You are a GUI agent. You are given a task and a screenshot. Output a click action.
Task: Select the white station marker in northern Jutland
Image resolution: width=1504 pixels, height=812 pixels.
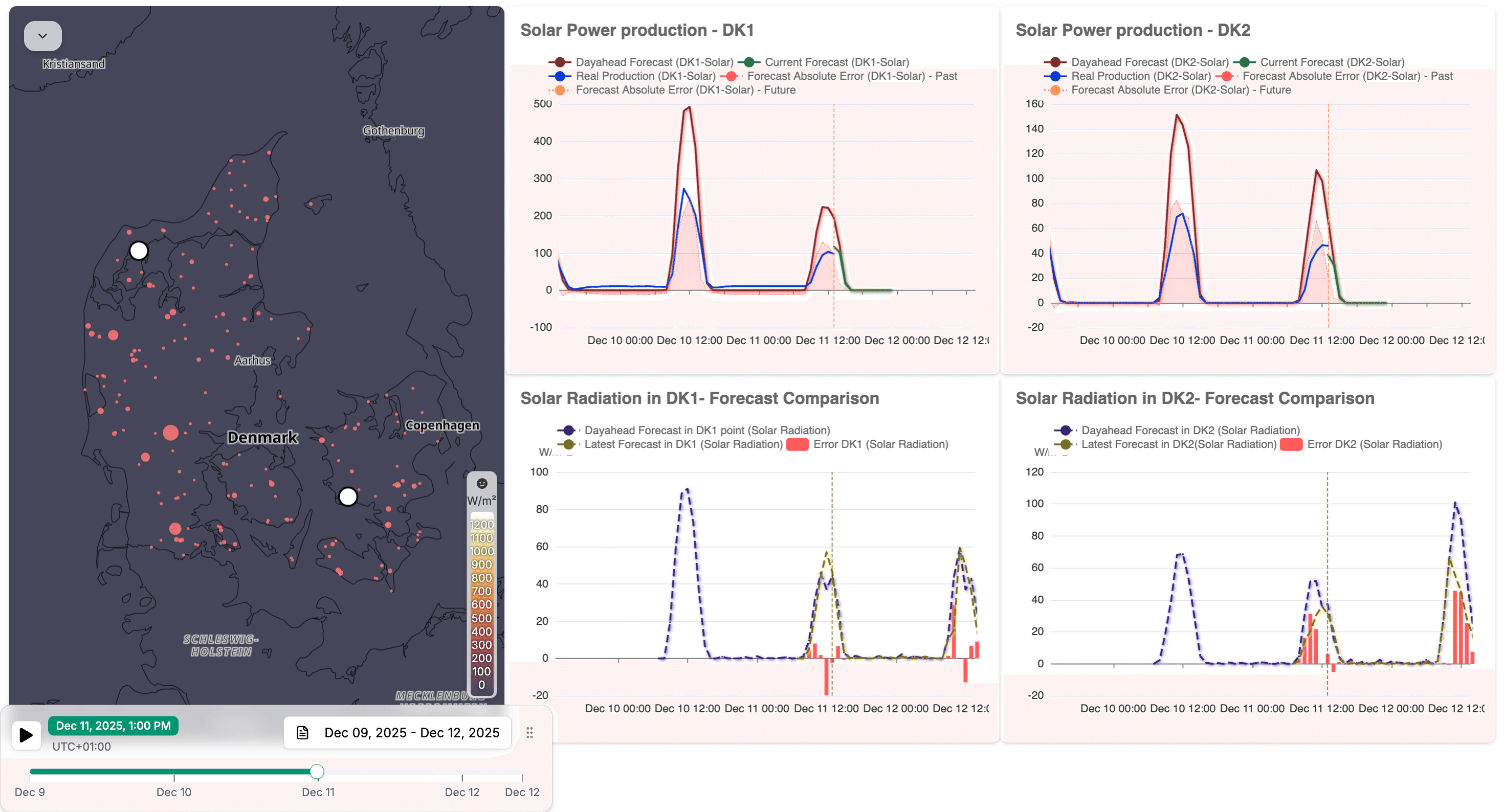tap(138, 251)
